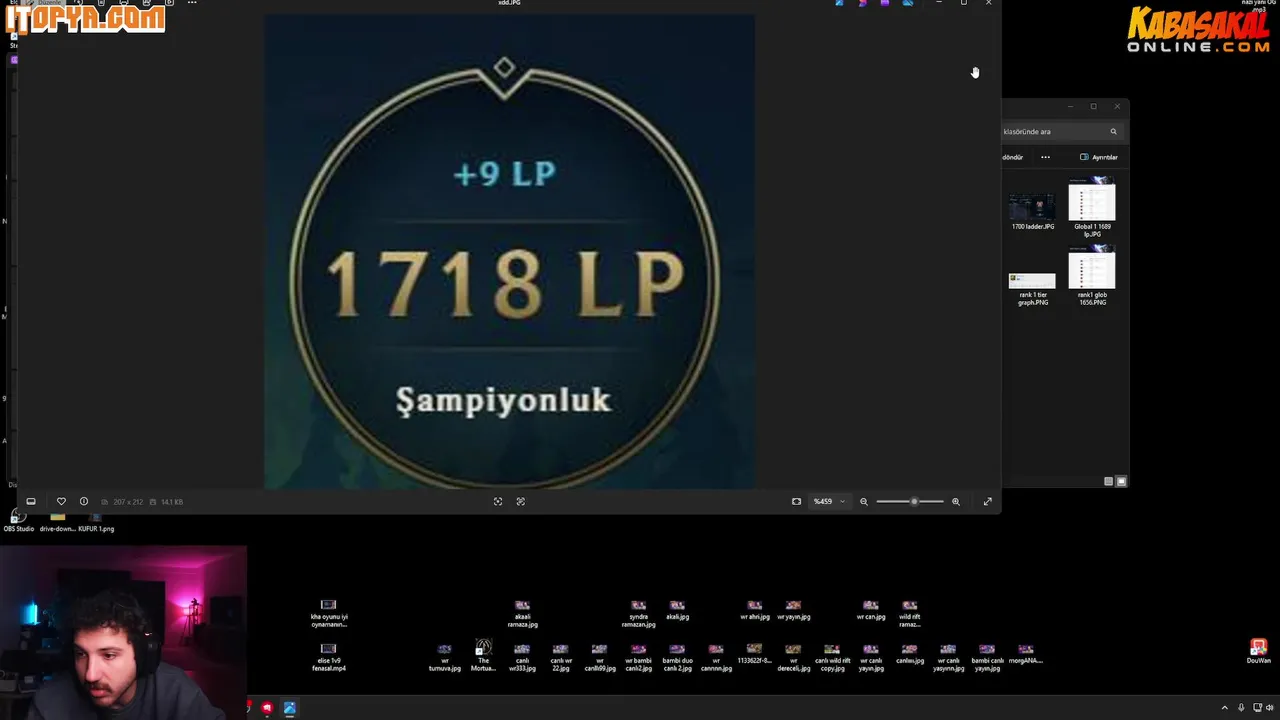Expand the system tray hidden icons chevron
This screenshot has height=720, width=1280.
coord(1224,708)
